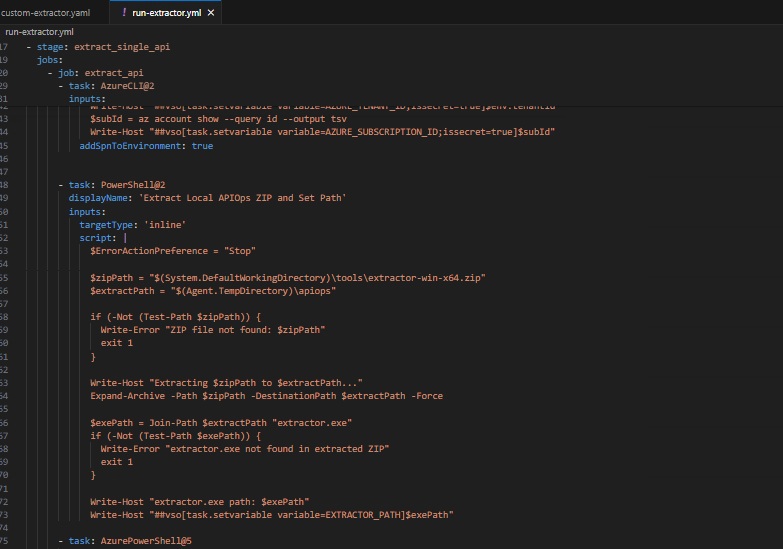The height and width of the screenshot is (549, 783).
Task: Click 'inputs:' under the PowerShell@2 task
Action: (x=87, y=212)
